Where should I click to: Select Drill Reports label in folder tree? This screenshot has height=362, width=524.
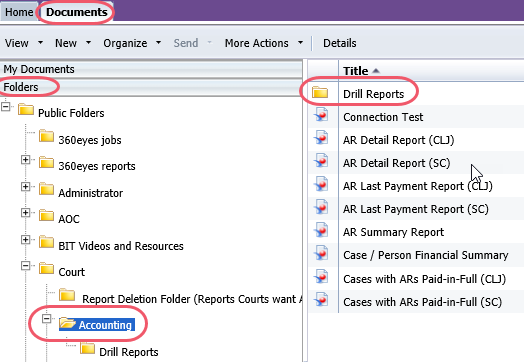click(129, 352)
